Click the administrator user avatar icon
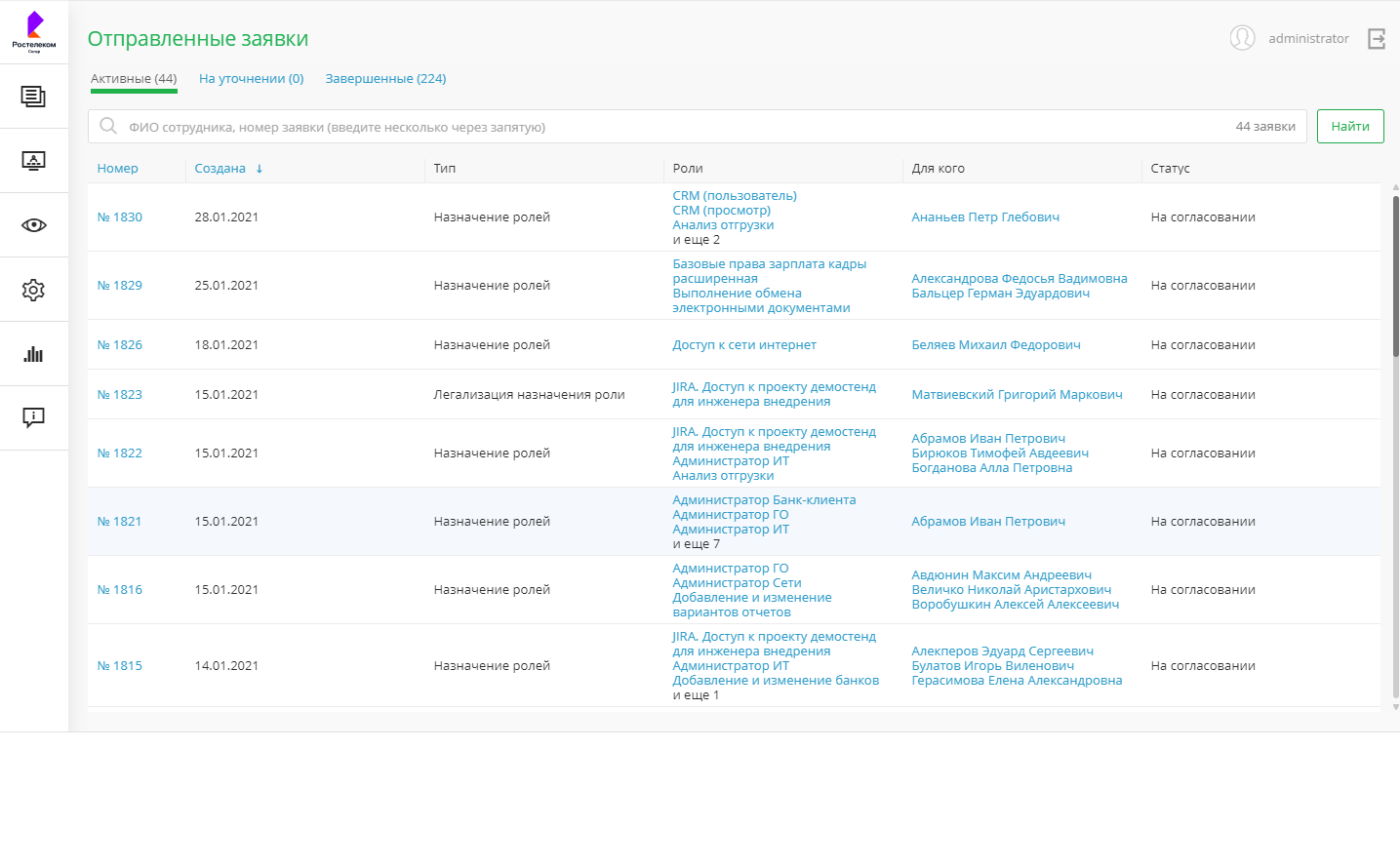This screenshot has width=1400, height=868. [1242, 38]
